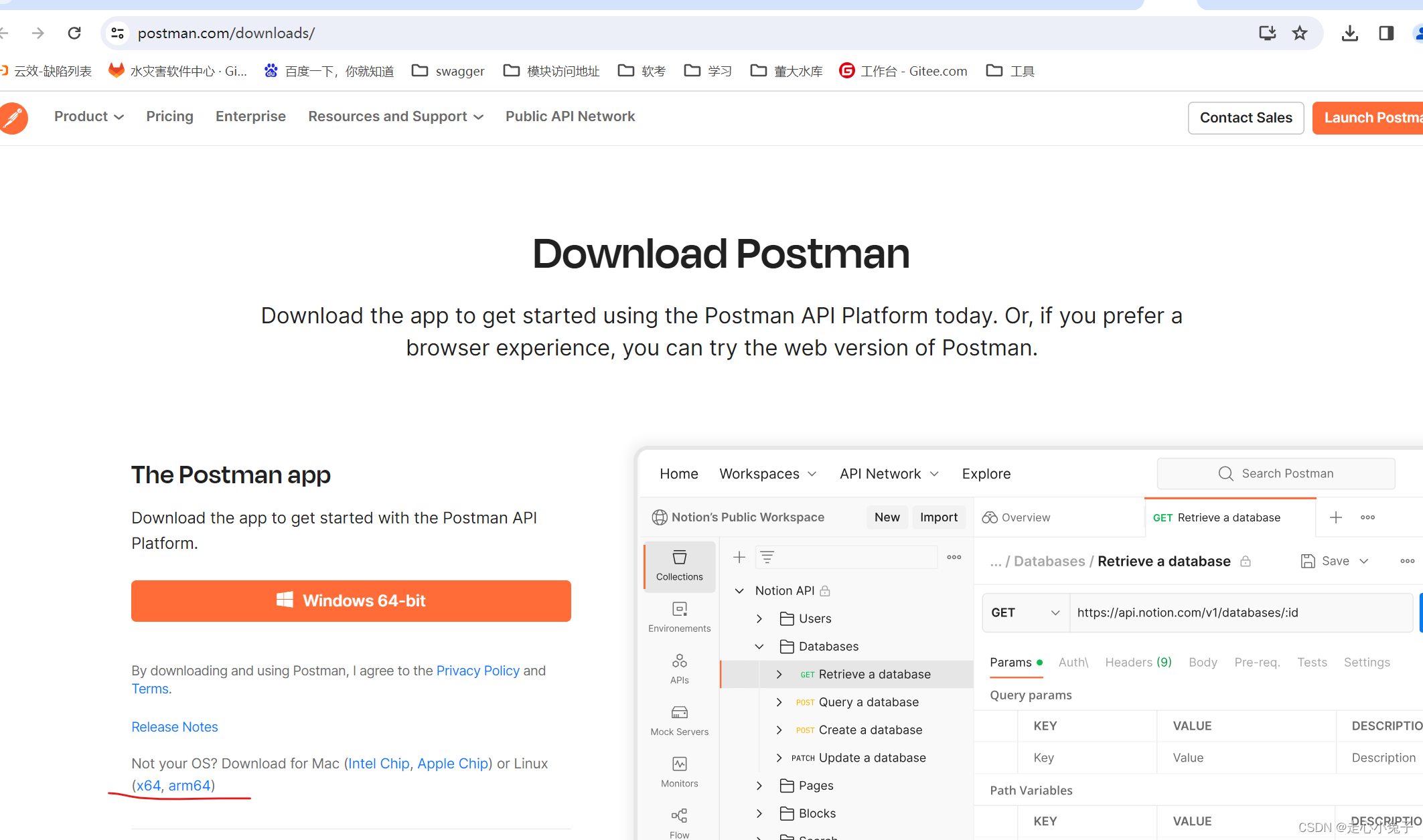Click the install app icon in address bar
Viewport: 1423px width, 840px height.
coord(1267,33)
